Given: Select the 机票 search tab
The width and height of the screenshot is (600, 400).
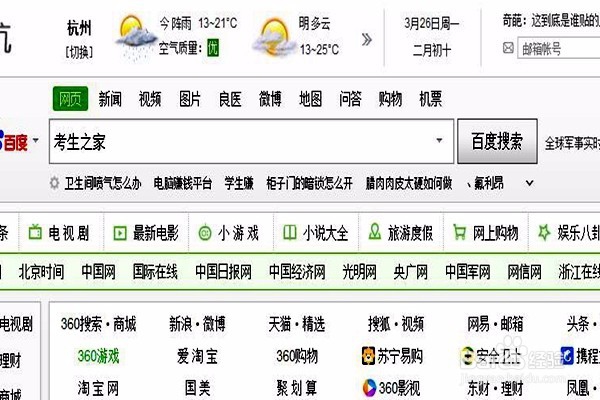Looking at the screenshot, I should [x=430, y=99].
